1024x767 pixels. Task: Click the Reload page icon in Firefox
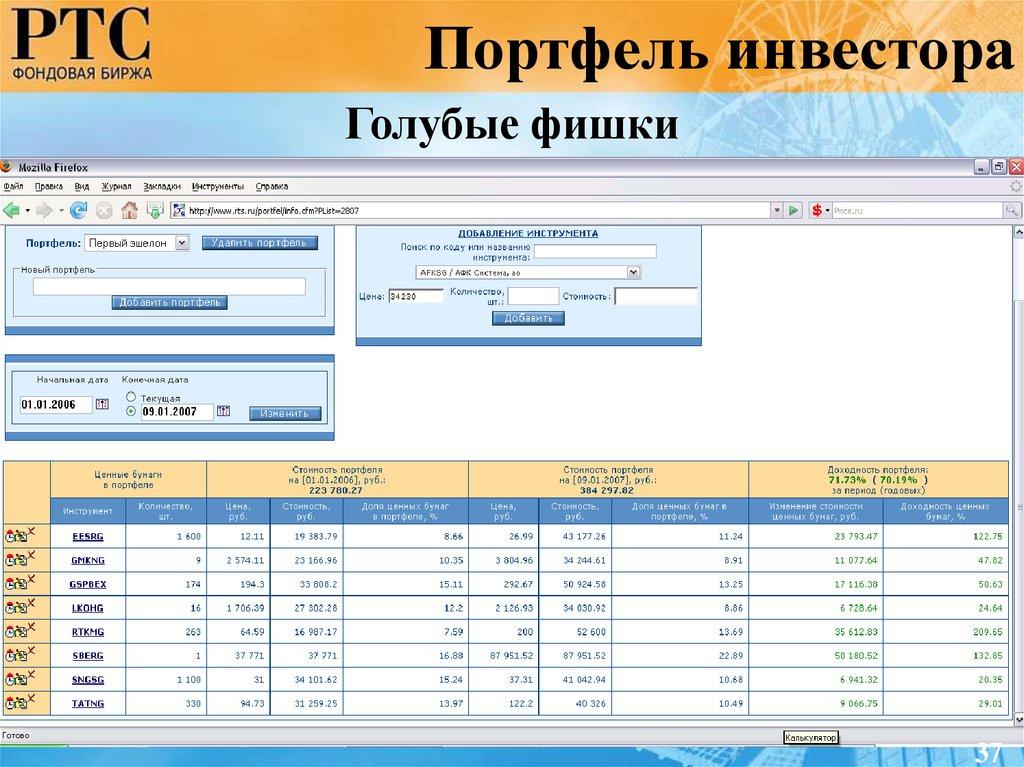click(77, 209)
